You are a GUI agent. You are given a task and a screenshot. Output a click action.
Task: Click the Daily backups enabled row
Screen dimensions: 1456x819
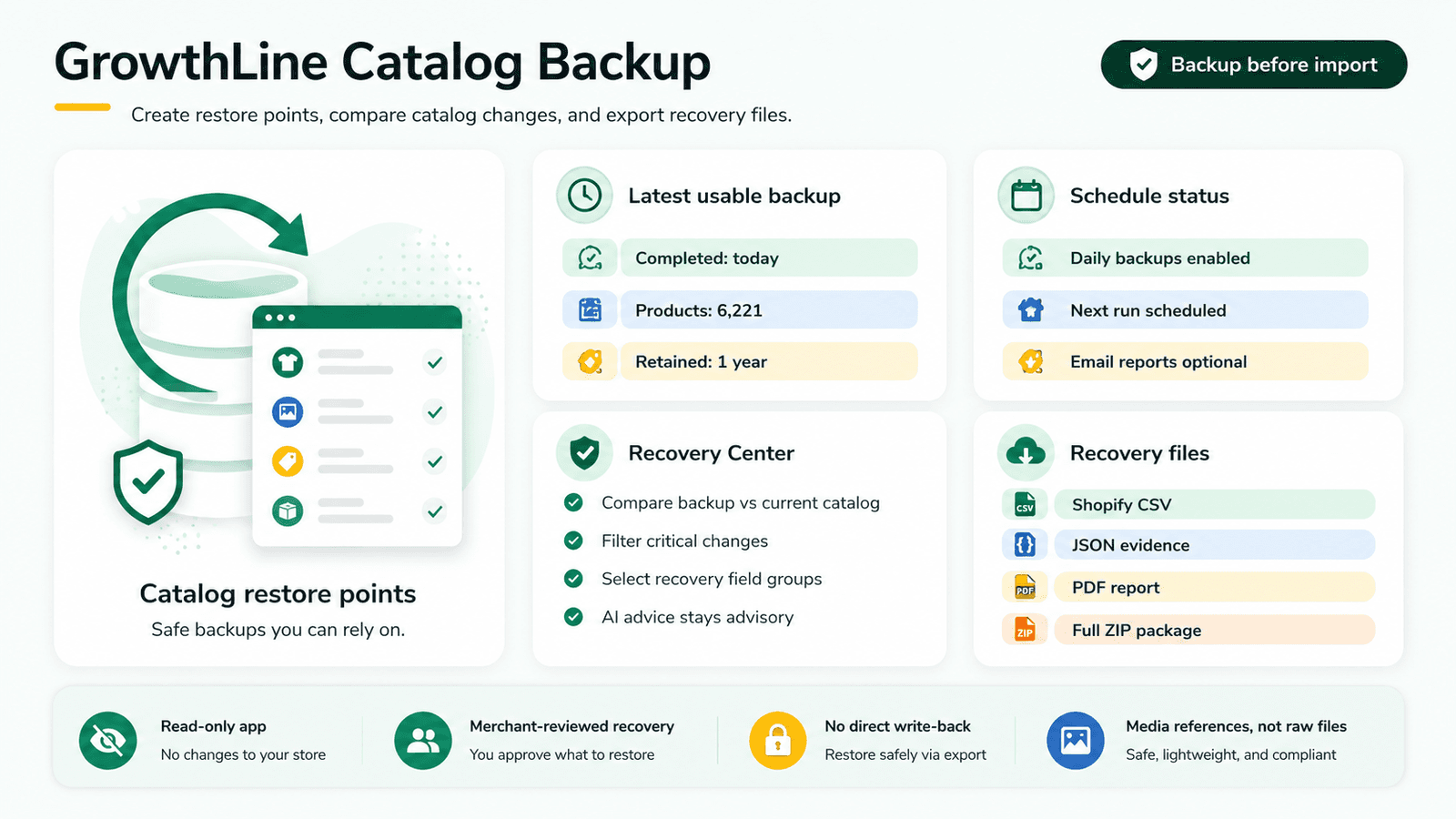pyautogui.click(x=1185, y=258)
